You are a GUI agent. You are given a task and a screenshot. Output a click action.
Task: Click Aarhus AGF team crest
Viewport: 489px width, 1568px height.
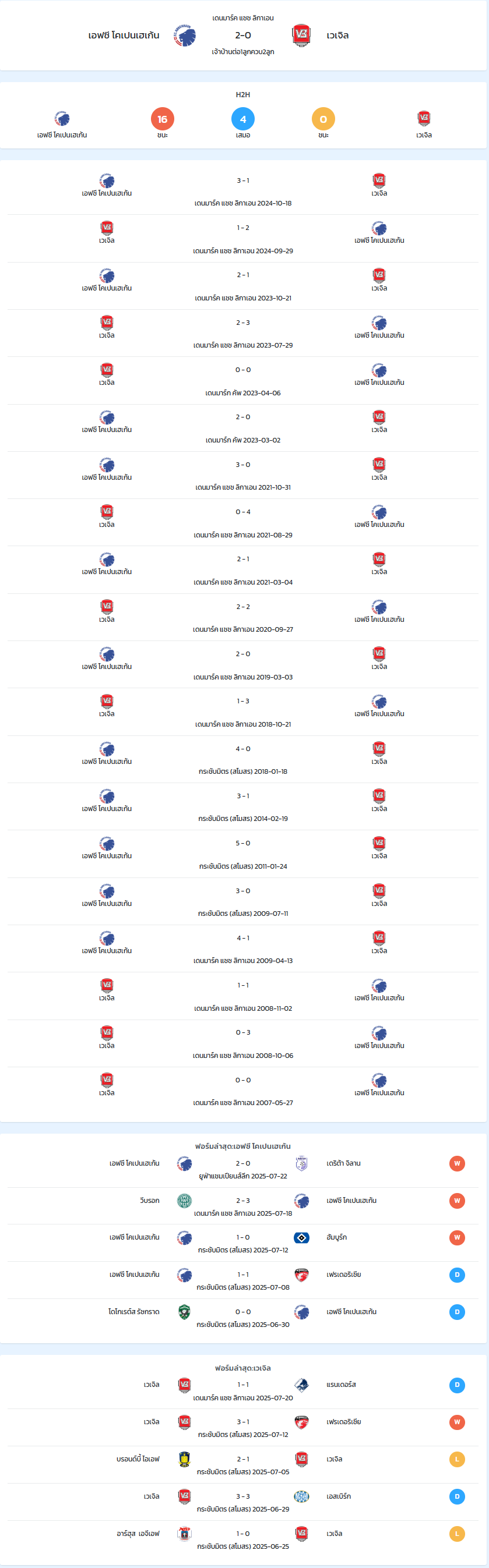[185, 1534]
